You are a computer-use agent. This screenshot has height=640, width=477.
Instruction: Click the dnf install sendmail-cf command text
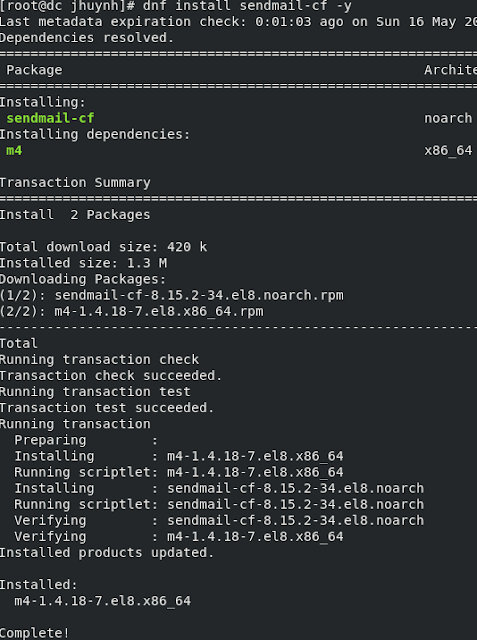click(x=247, y=6)
